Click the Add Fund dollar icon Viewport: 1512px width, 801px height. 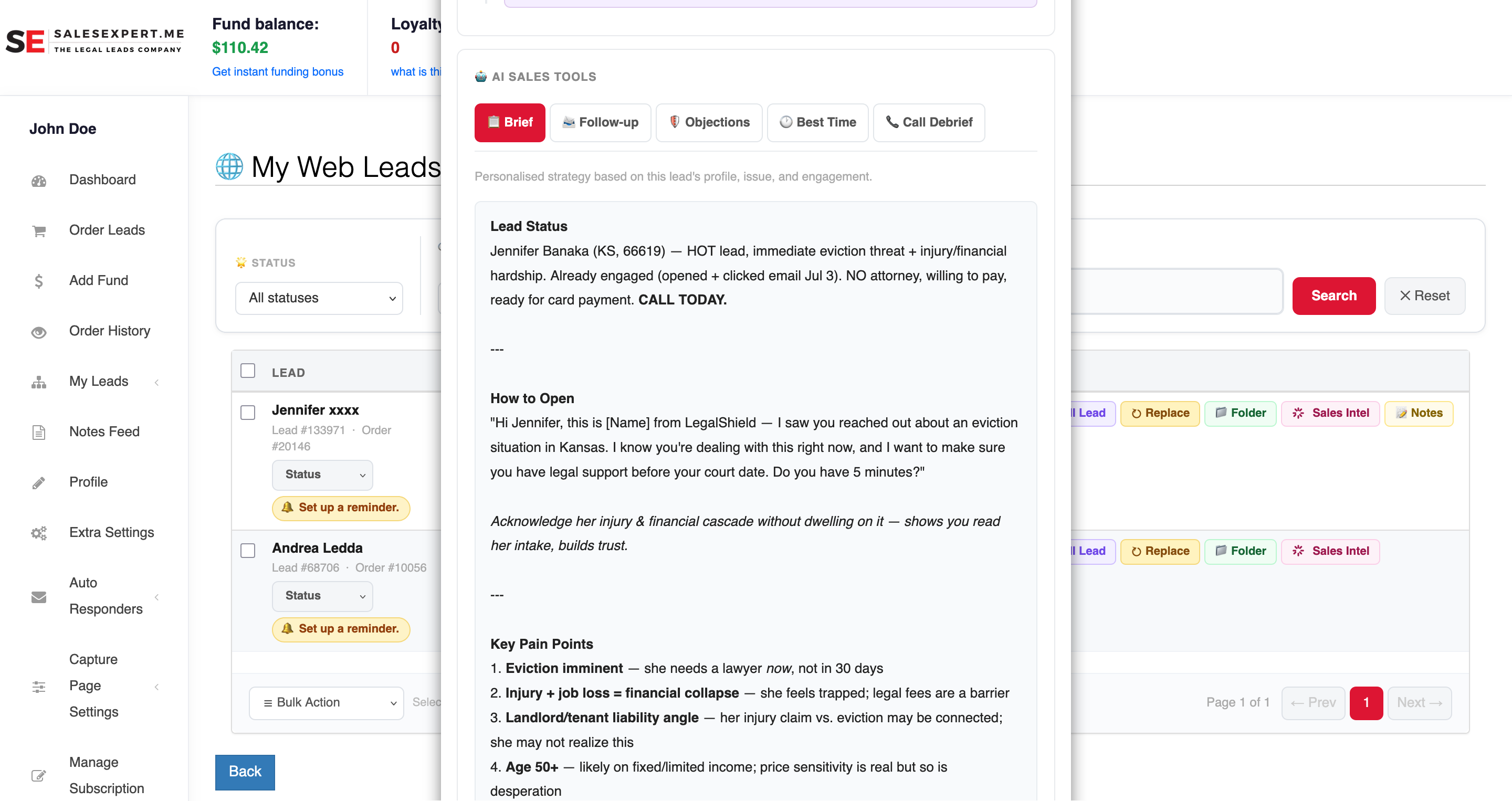point(39,281)
